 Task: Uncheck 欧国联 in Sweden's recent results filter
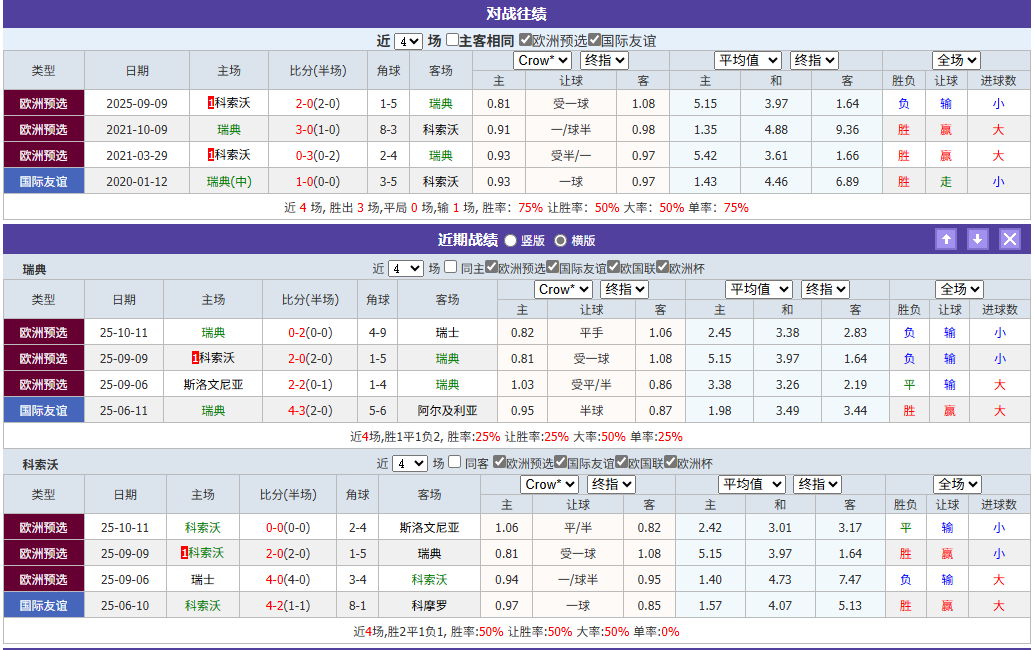(x=611, y=265)
